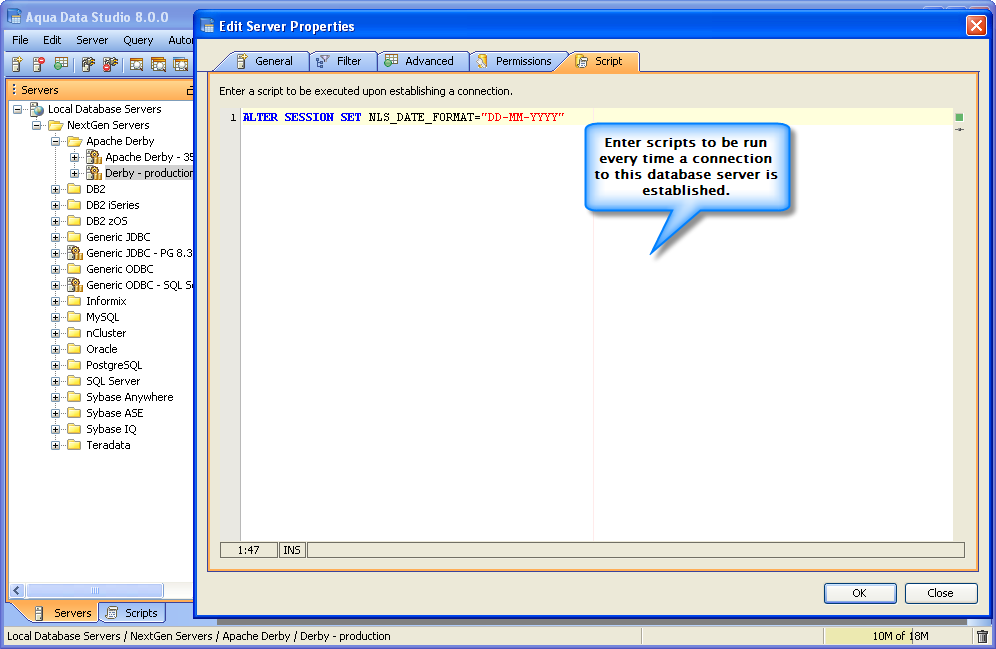
Task: Click the table icon with green circle
Action: pos(61,64)
